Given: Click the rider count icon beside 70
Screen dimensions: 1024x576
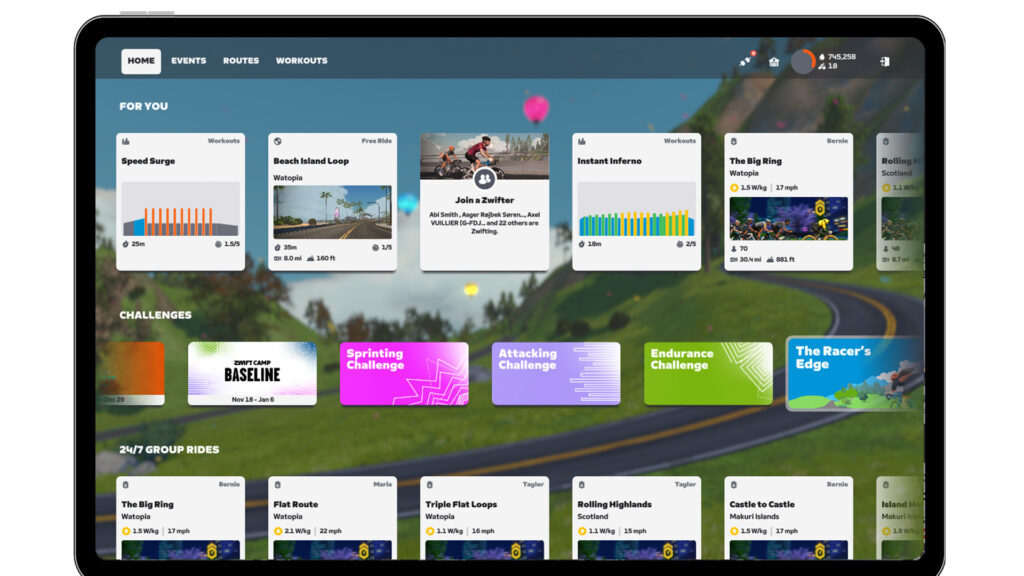Looking at the screenshot, I should 733,249.
